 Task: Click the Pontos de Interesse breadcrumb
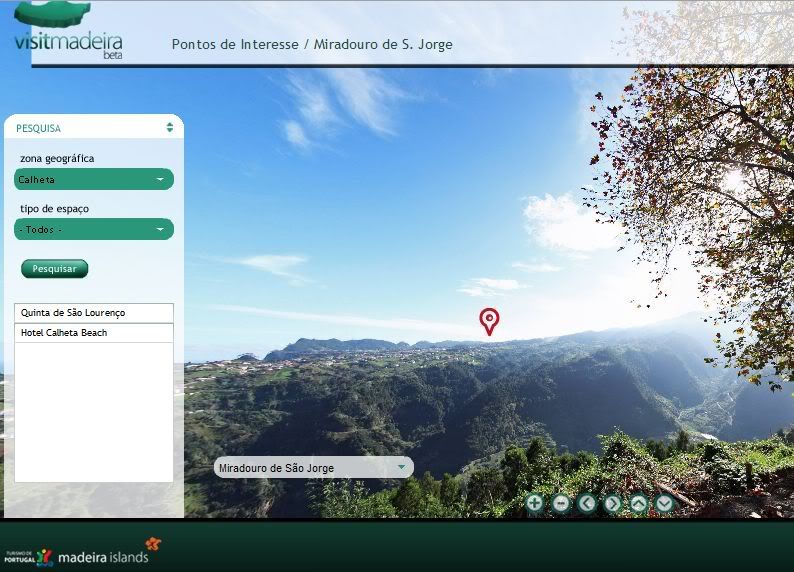click(235, 45)
